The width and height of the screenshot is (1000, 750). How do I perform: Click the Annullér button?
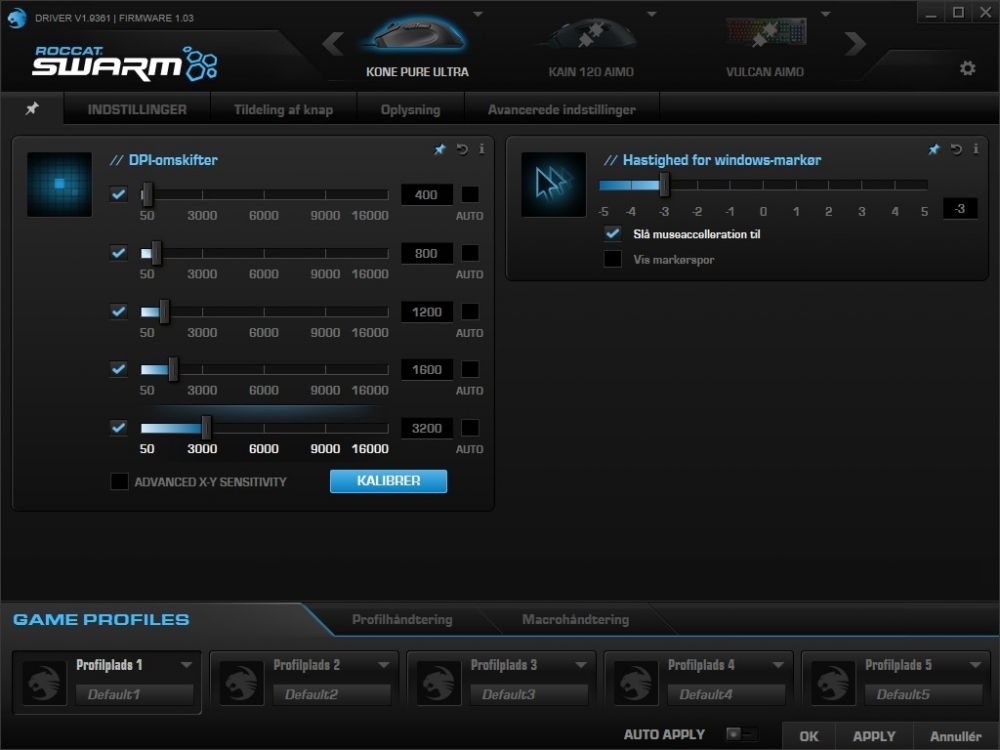955,736
